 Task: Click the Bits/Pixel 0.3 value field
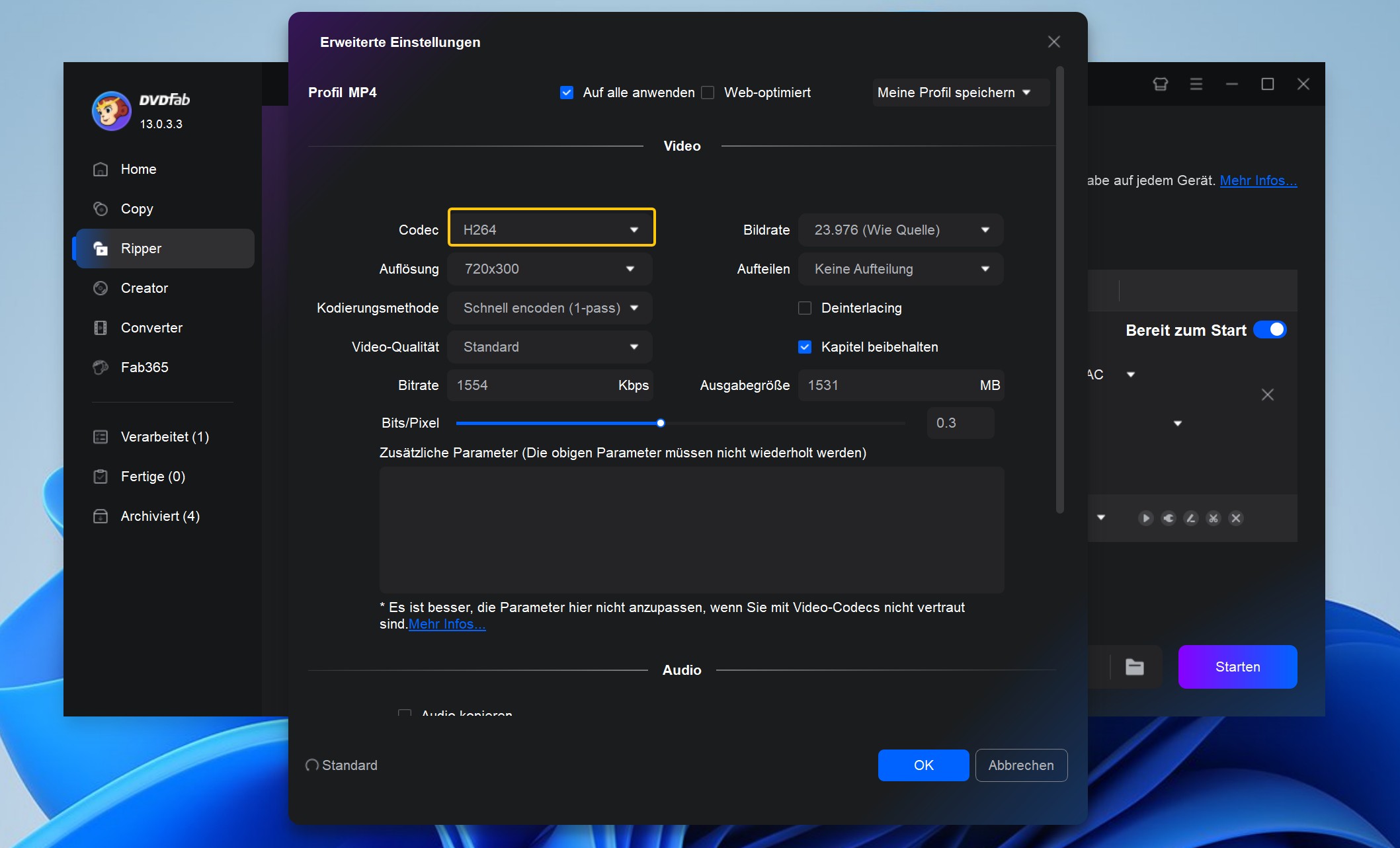pos(960,423)
